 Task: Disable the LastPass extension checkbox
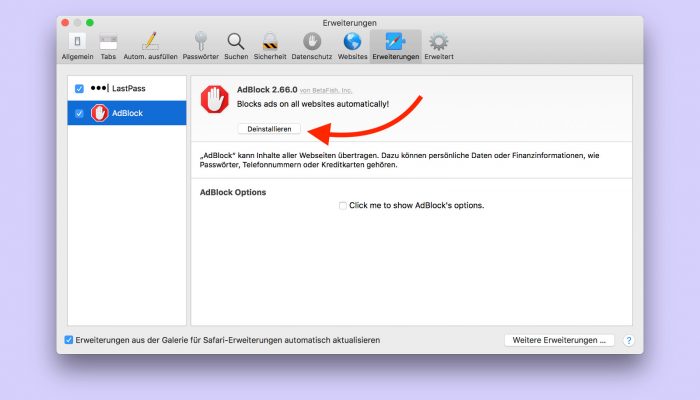pos(79,88)
